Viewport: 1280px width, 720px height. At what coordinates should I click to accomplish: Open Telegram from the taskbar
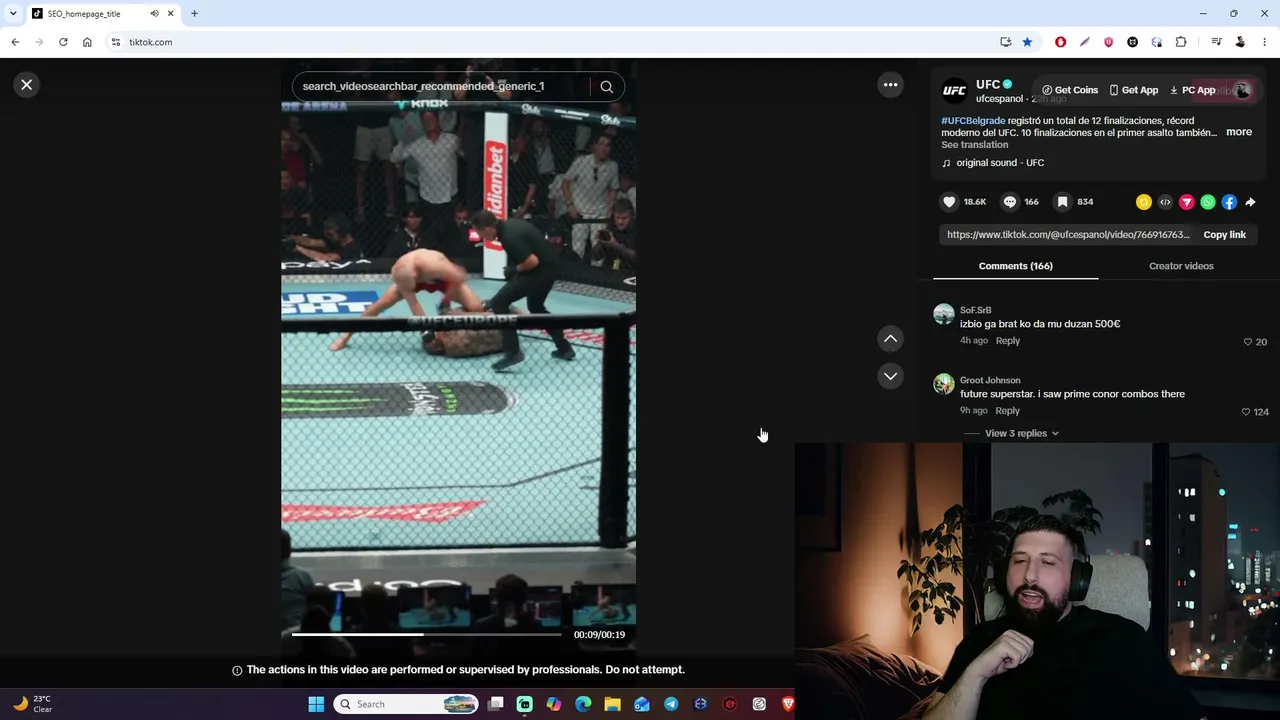tap(671, 704)
